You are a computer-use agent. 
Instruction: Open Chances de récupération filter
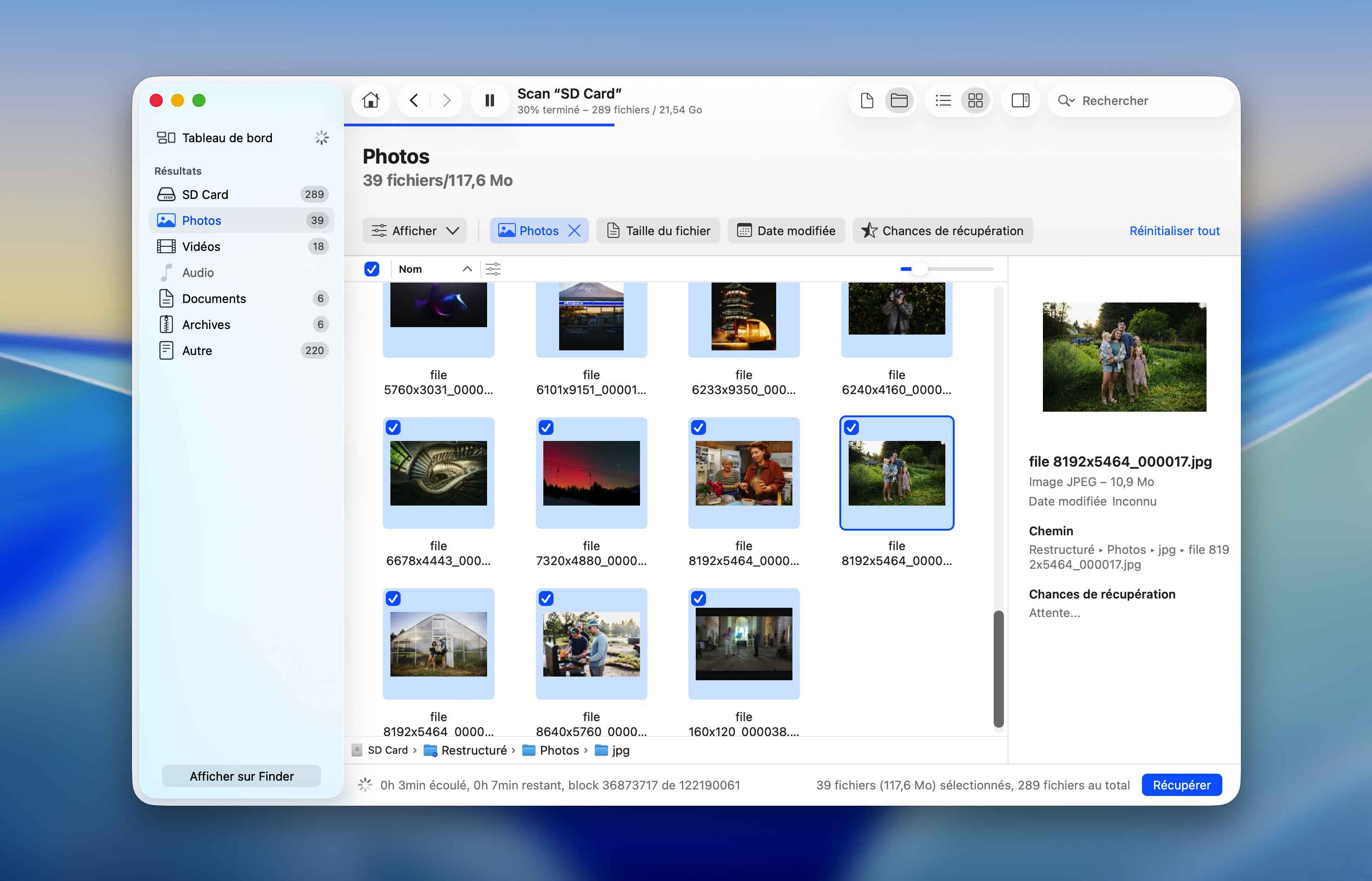tap(942, 230)
